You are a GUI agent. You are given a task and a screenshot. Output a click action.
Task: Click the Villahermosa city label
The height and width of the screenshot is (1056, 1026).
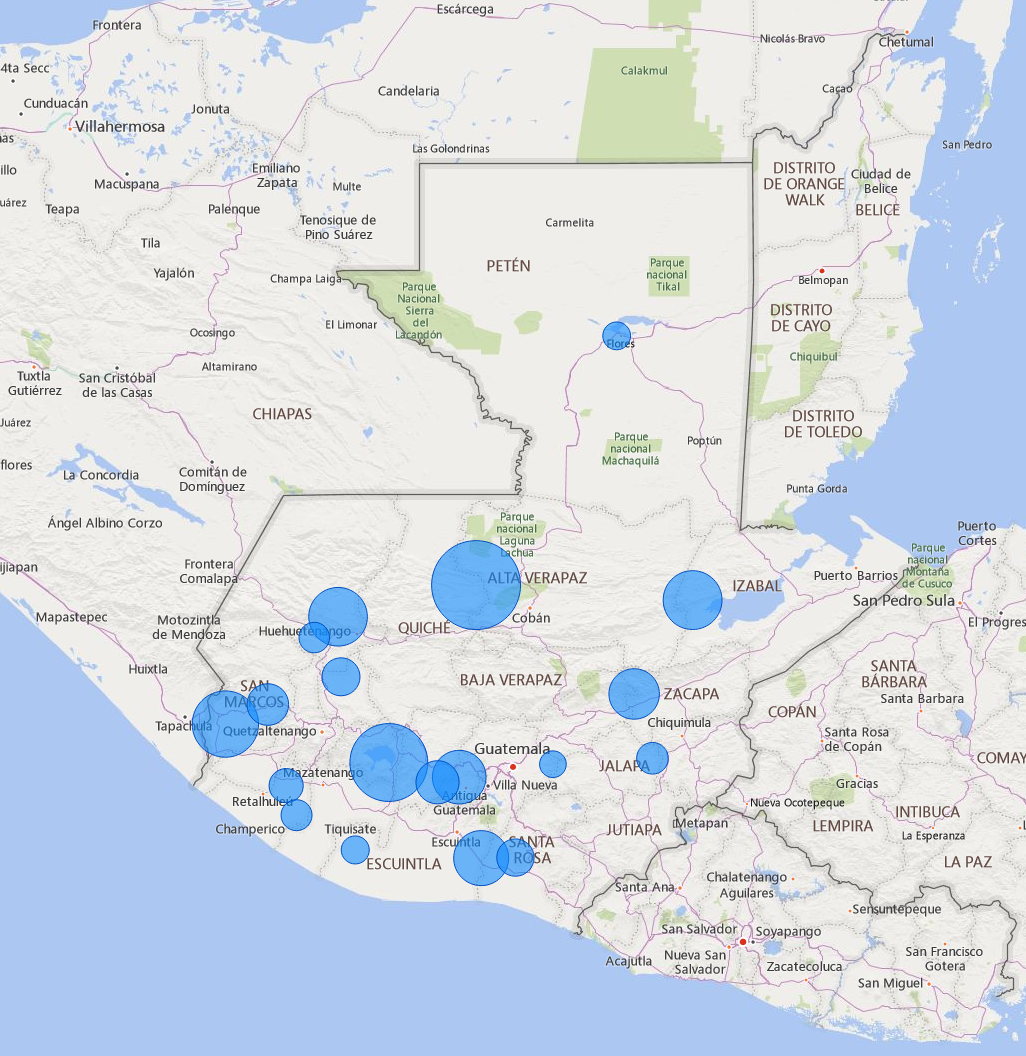click(120, 127)
